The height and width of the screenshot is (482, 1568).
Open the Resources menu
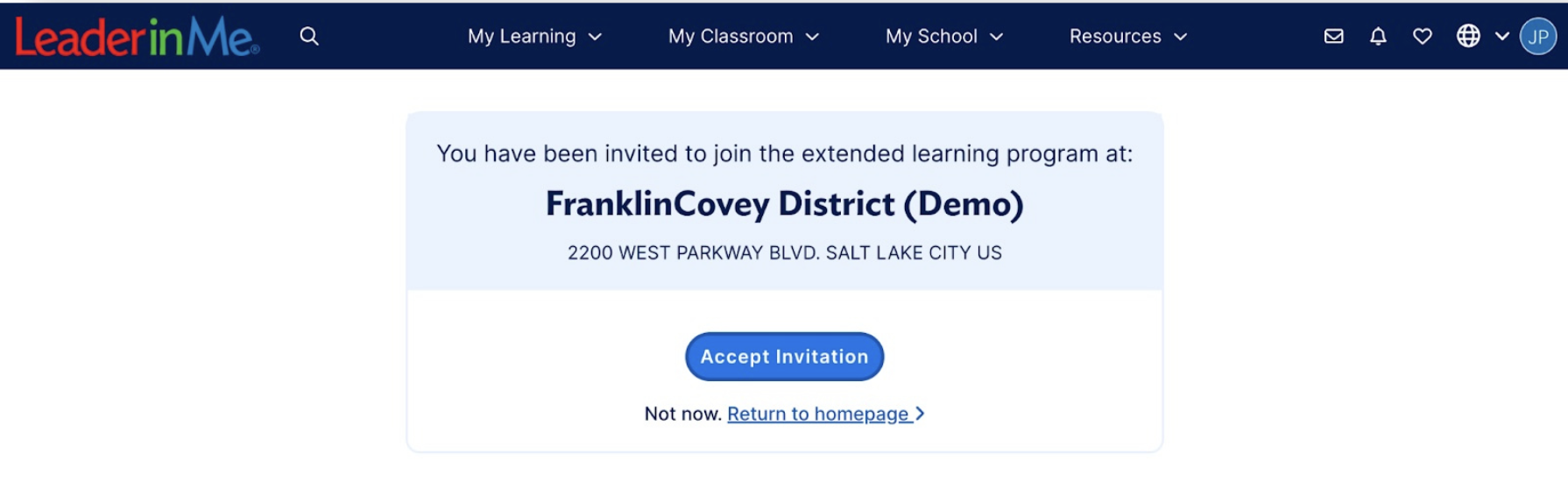click(x=1128, y=36)
